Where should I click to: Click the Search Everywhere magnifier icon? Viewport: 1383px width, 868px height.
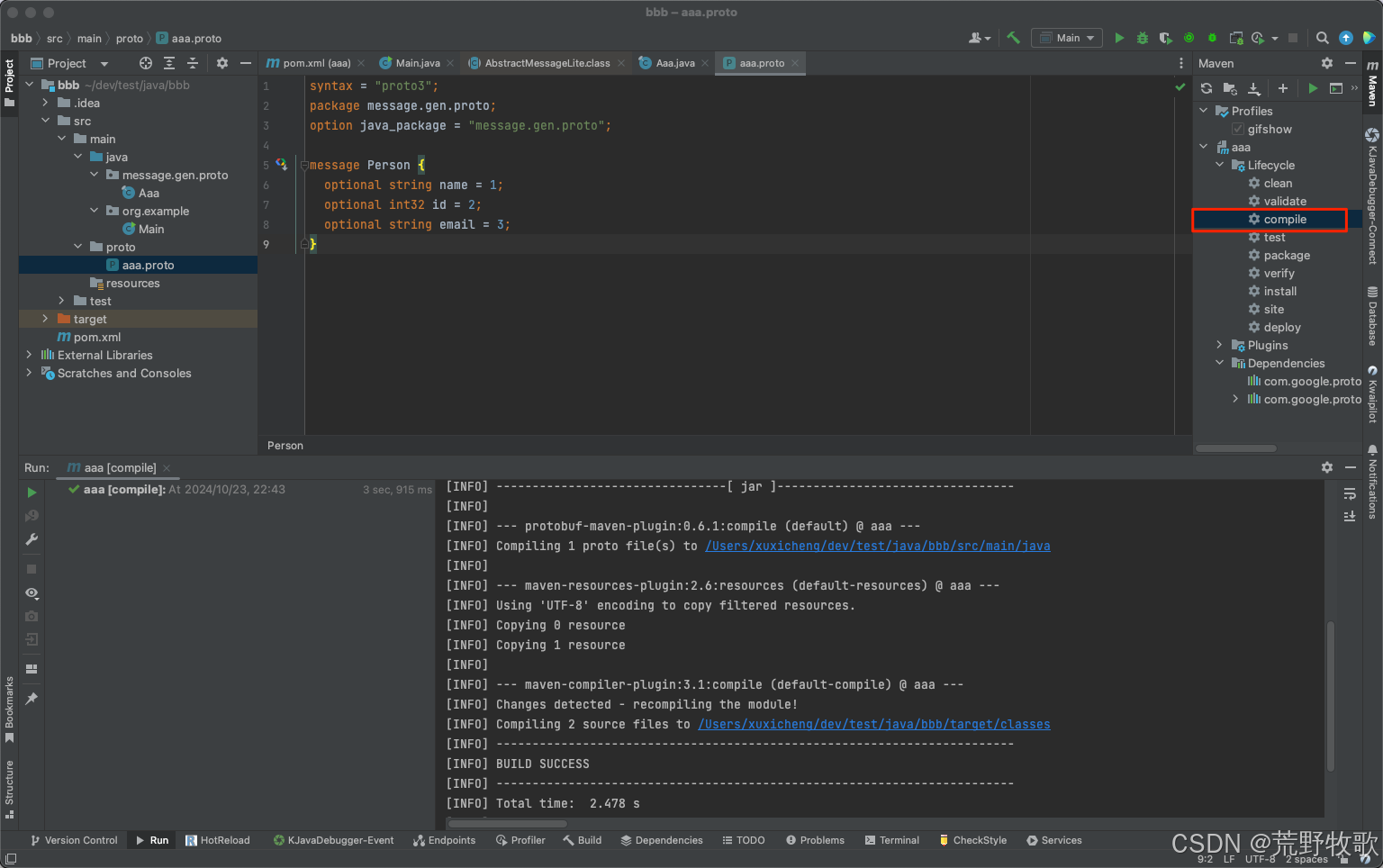click(x=1322, y=38)
